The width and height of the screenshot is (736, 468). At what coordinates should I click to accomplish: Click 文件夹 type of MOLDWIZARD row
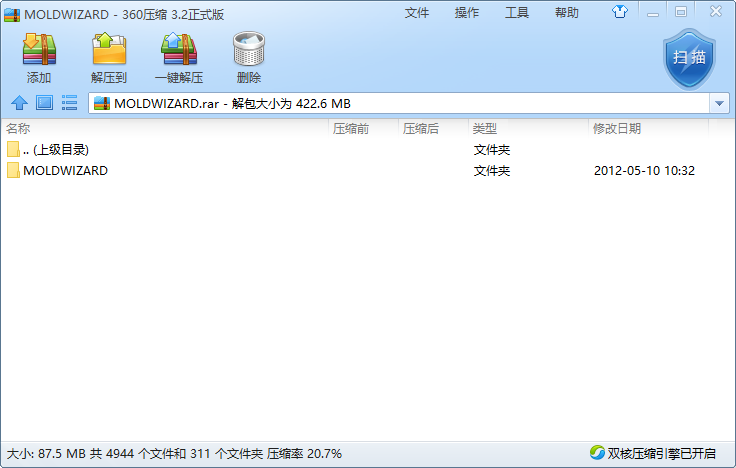(x=491, y=170)
